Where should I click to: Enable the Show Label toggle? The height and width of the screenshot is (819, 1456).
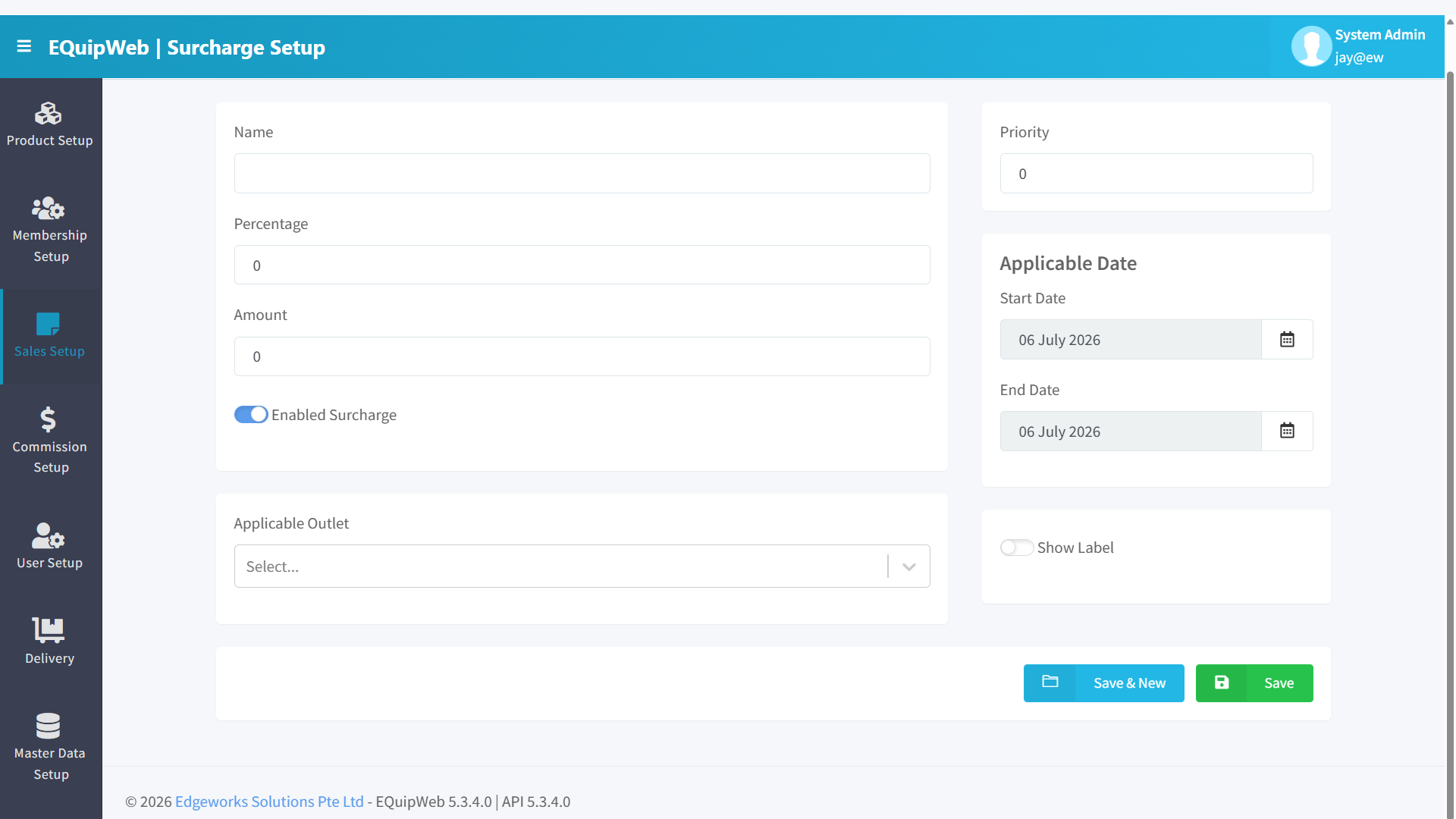coord(1017,548)
